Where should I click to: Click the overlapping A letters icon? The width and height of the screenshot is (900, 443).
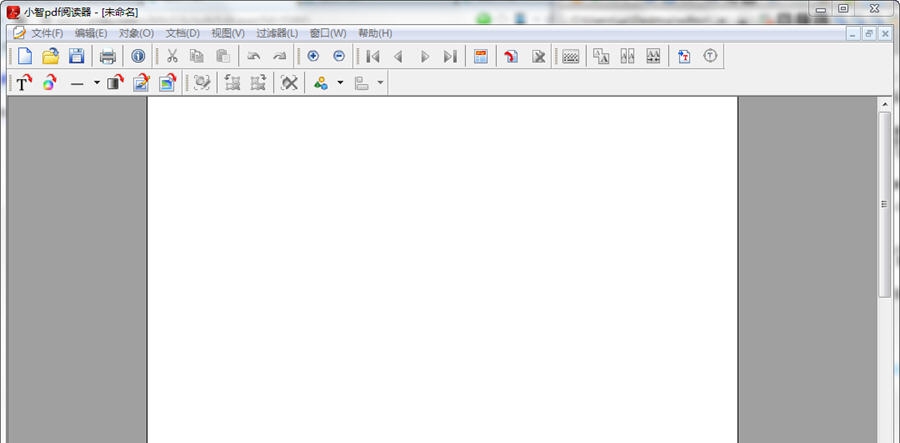(601, 56)
